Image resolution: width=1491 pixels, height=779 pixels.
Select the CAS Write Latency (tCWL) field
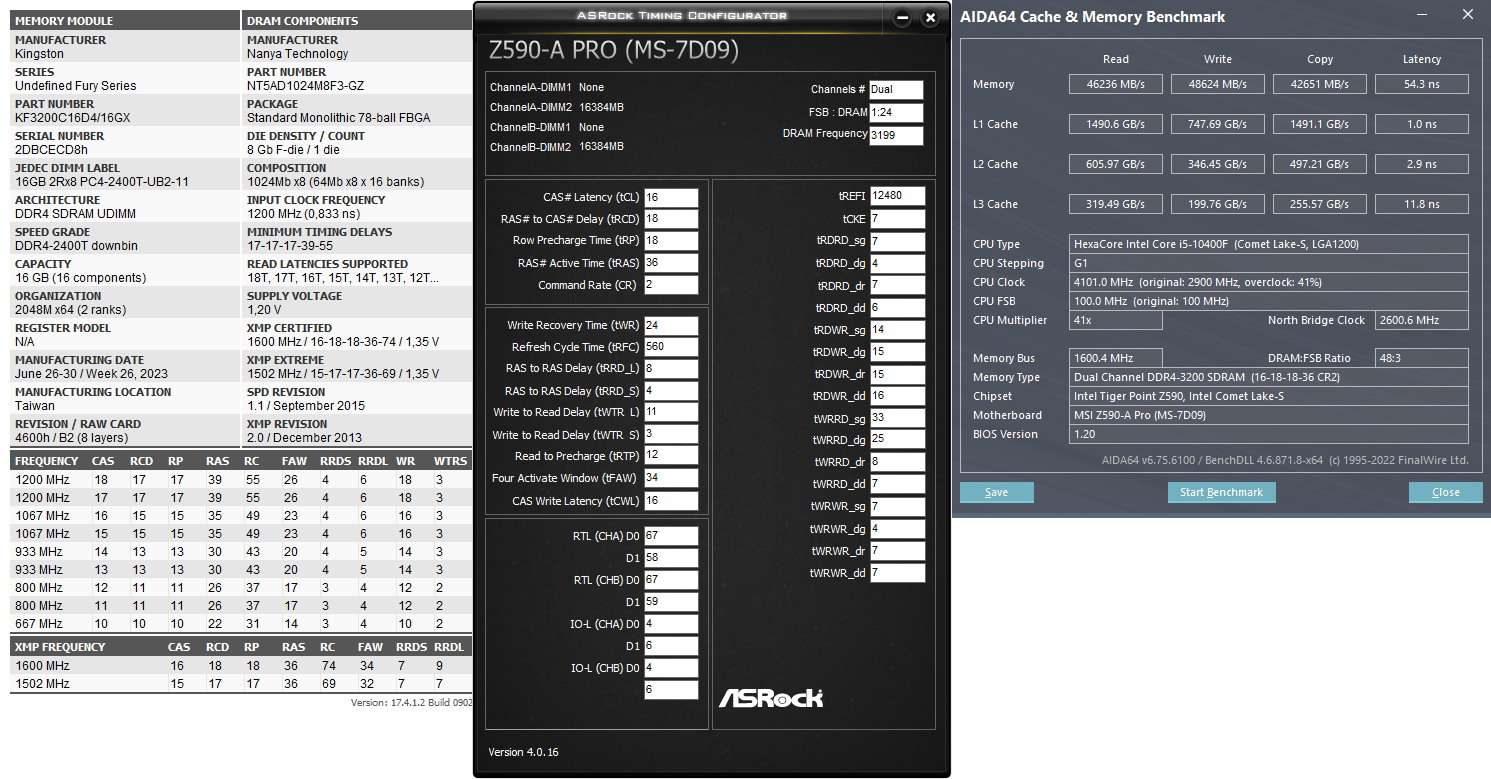[x=671, y=501]
